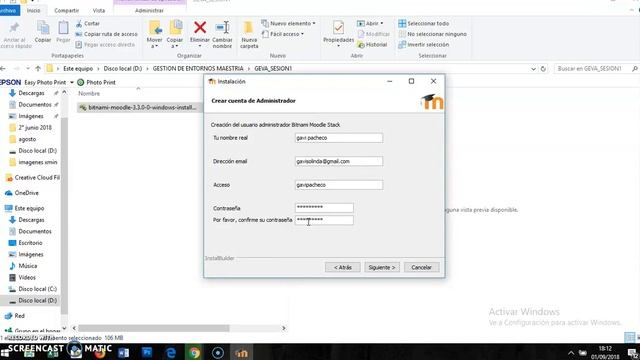Click the Photo Print button

click(x=96, y=82)
